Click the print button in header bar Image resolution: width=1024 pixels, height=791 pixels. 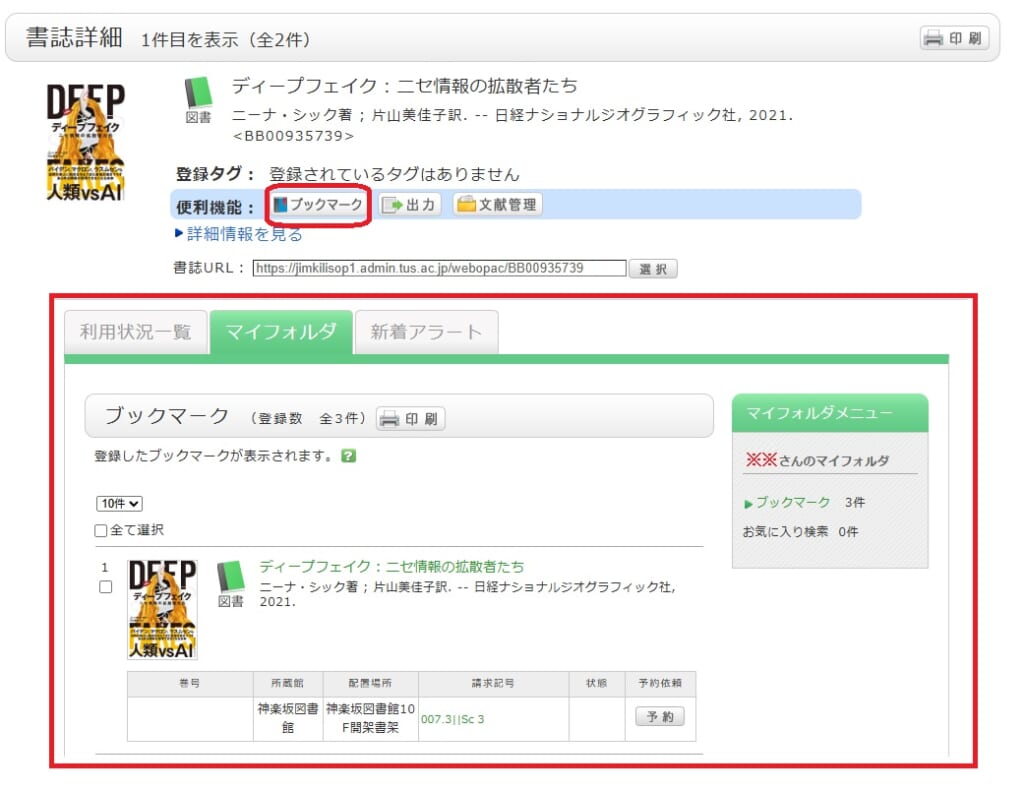tap(954, 38)
